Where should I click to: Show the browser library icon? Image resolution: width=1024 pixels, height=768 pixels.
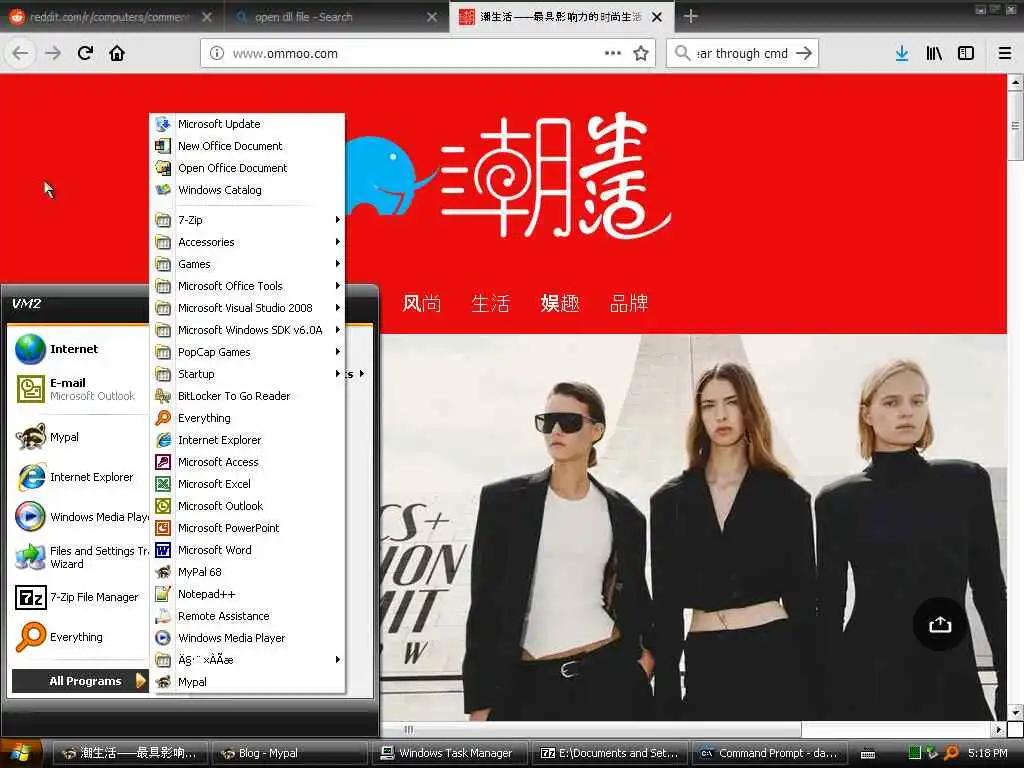934,54
